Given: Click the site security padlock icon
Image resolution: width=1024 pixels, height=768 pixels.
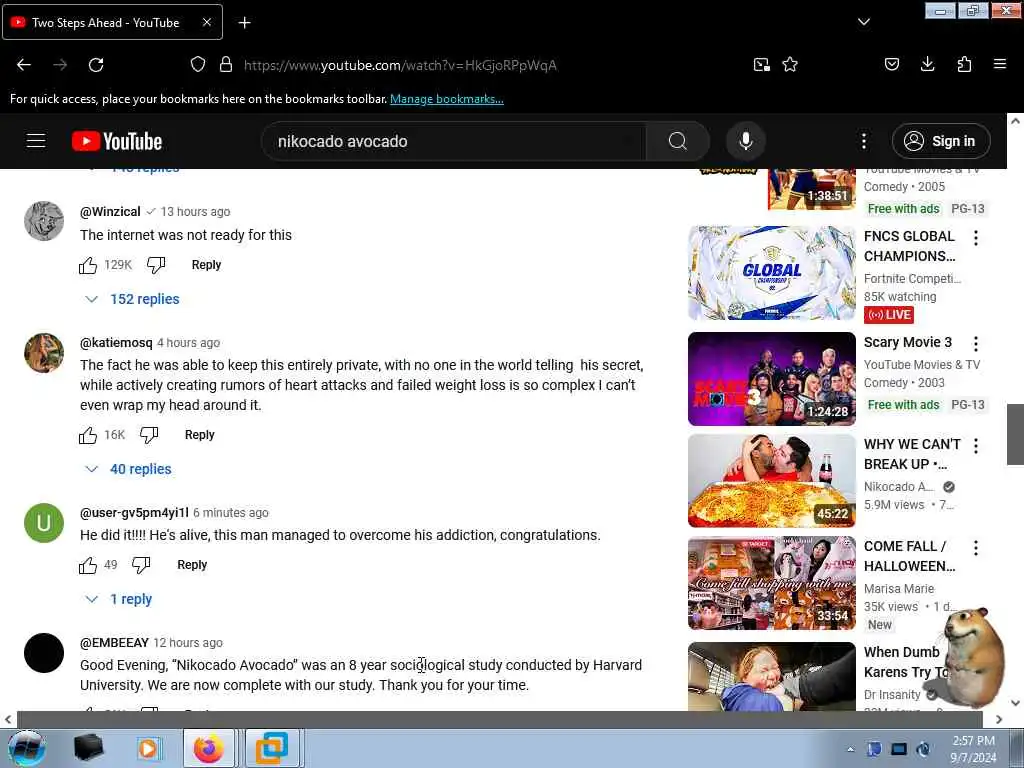Looking at the screenshot, I should tap(226, 65).
